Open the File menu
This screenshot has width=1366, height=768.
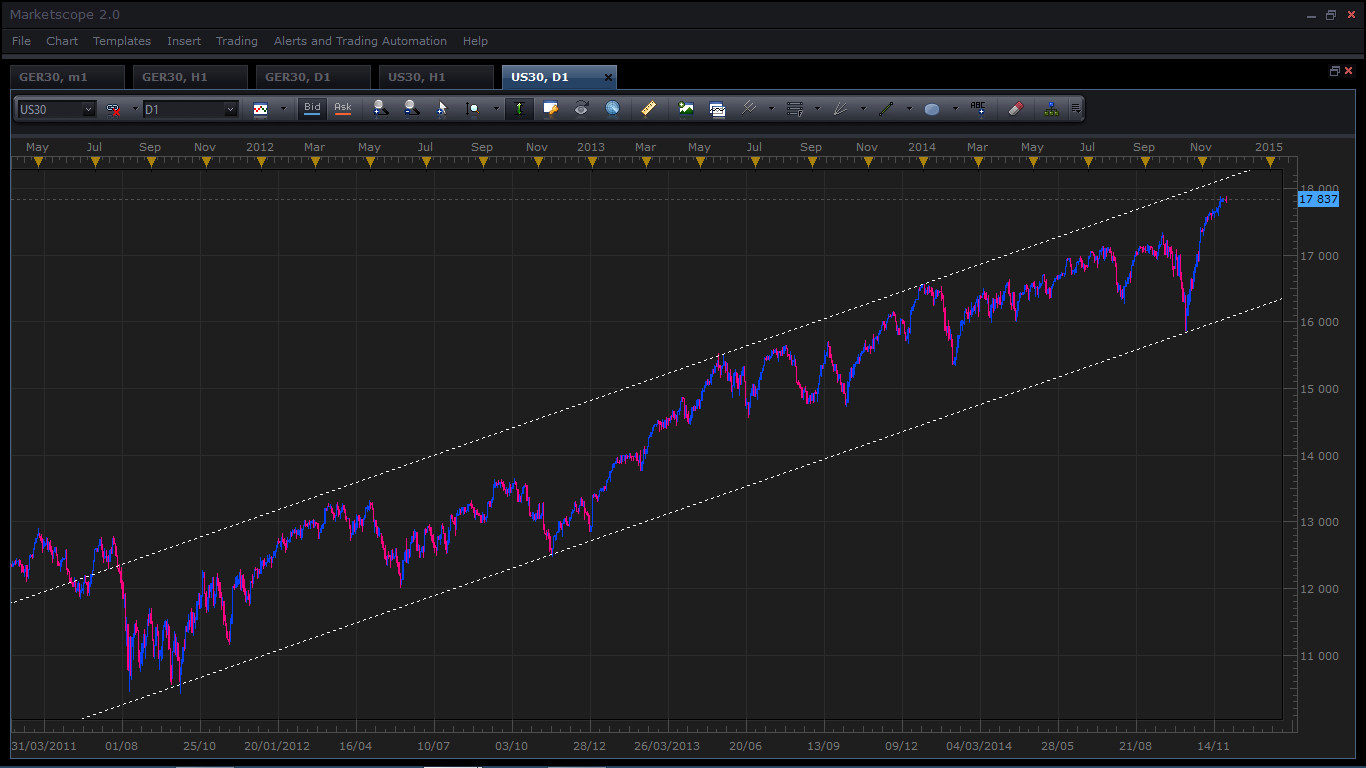tap(21, 41)
